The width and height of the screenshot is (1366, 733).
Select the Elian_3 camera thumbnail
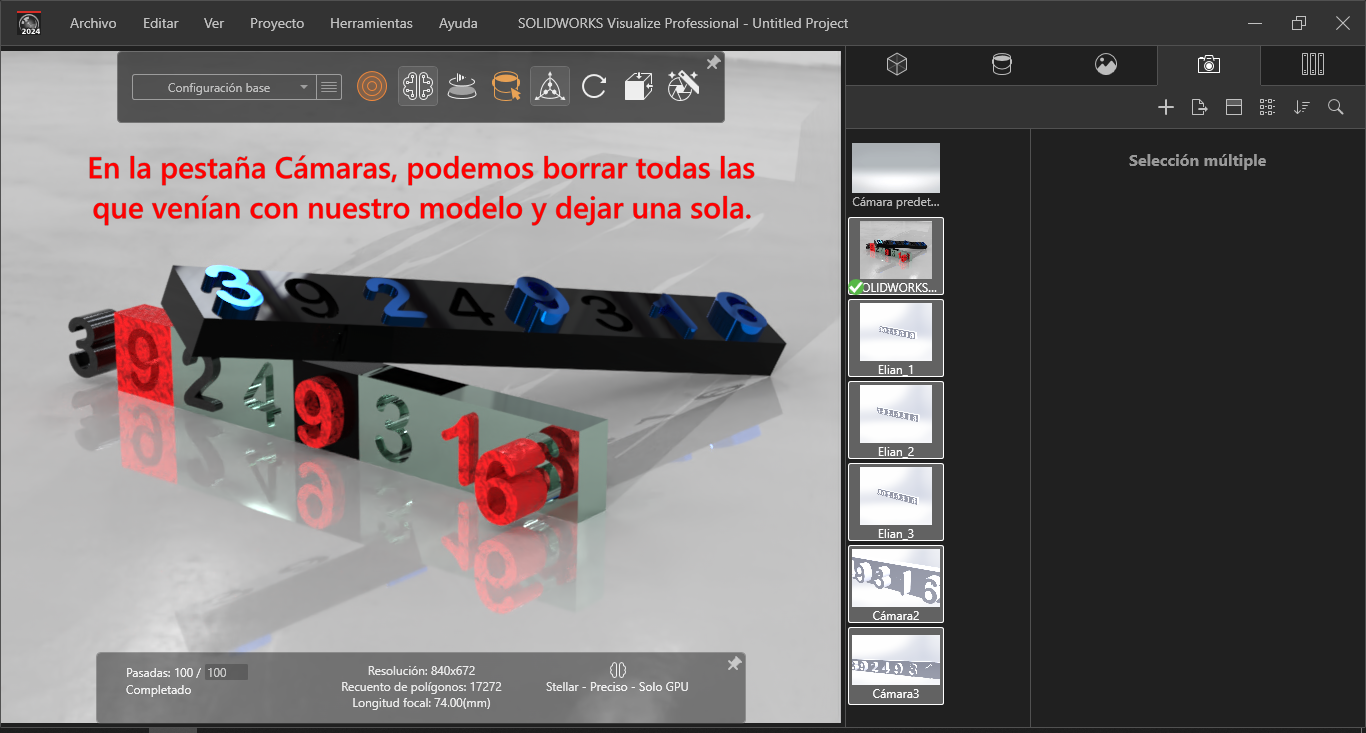896,503
